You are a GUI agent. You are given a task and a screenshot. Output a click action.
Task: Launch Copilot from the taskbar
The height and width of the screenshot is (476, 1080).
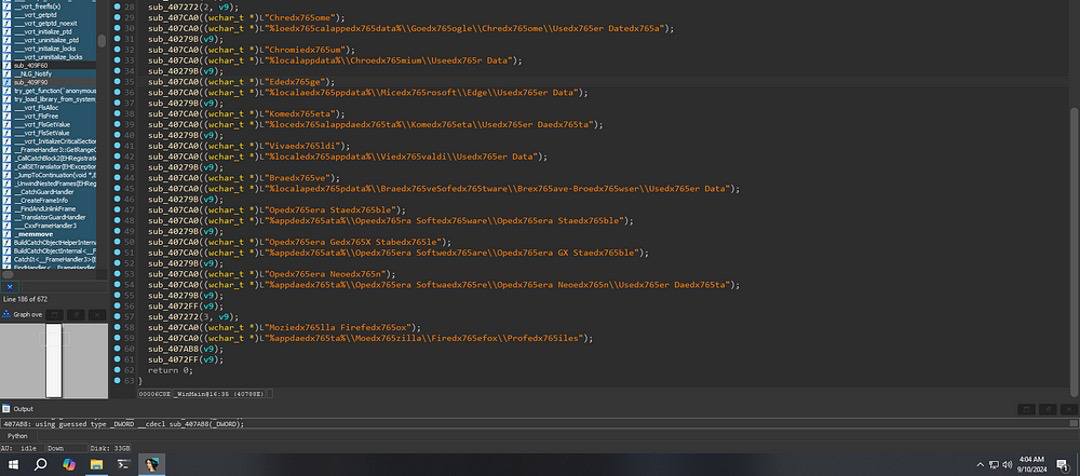point(69,464)
